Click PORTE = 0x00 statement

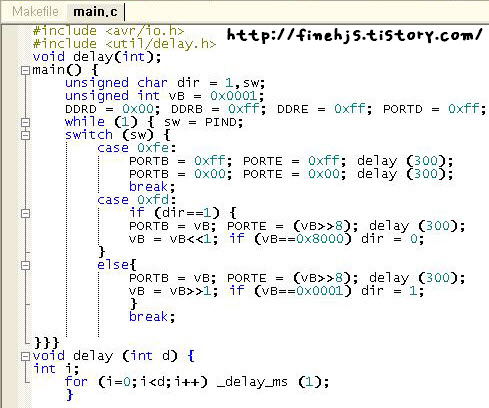tap(295, 174)
